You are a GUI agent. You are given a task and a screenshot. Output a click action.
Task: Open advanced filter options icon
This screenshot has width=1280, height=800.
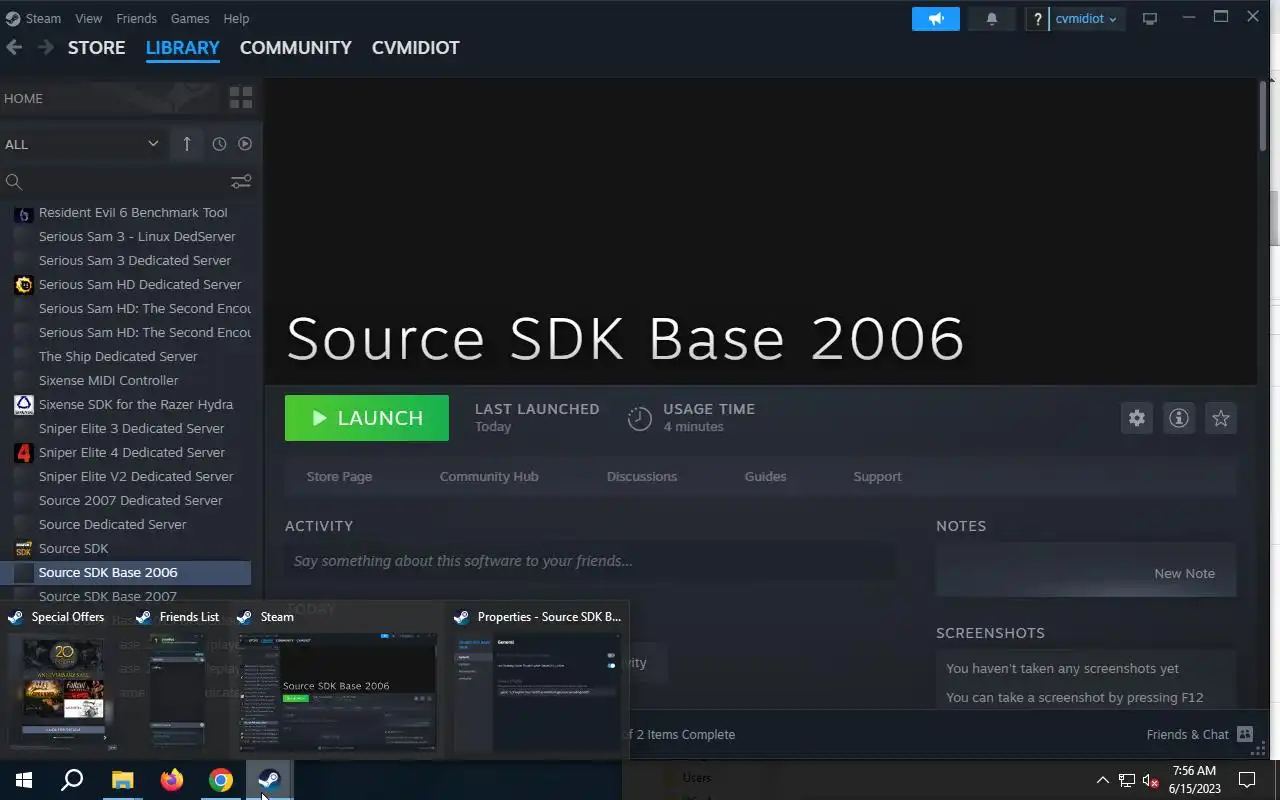(241, 182)
